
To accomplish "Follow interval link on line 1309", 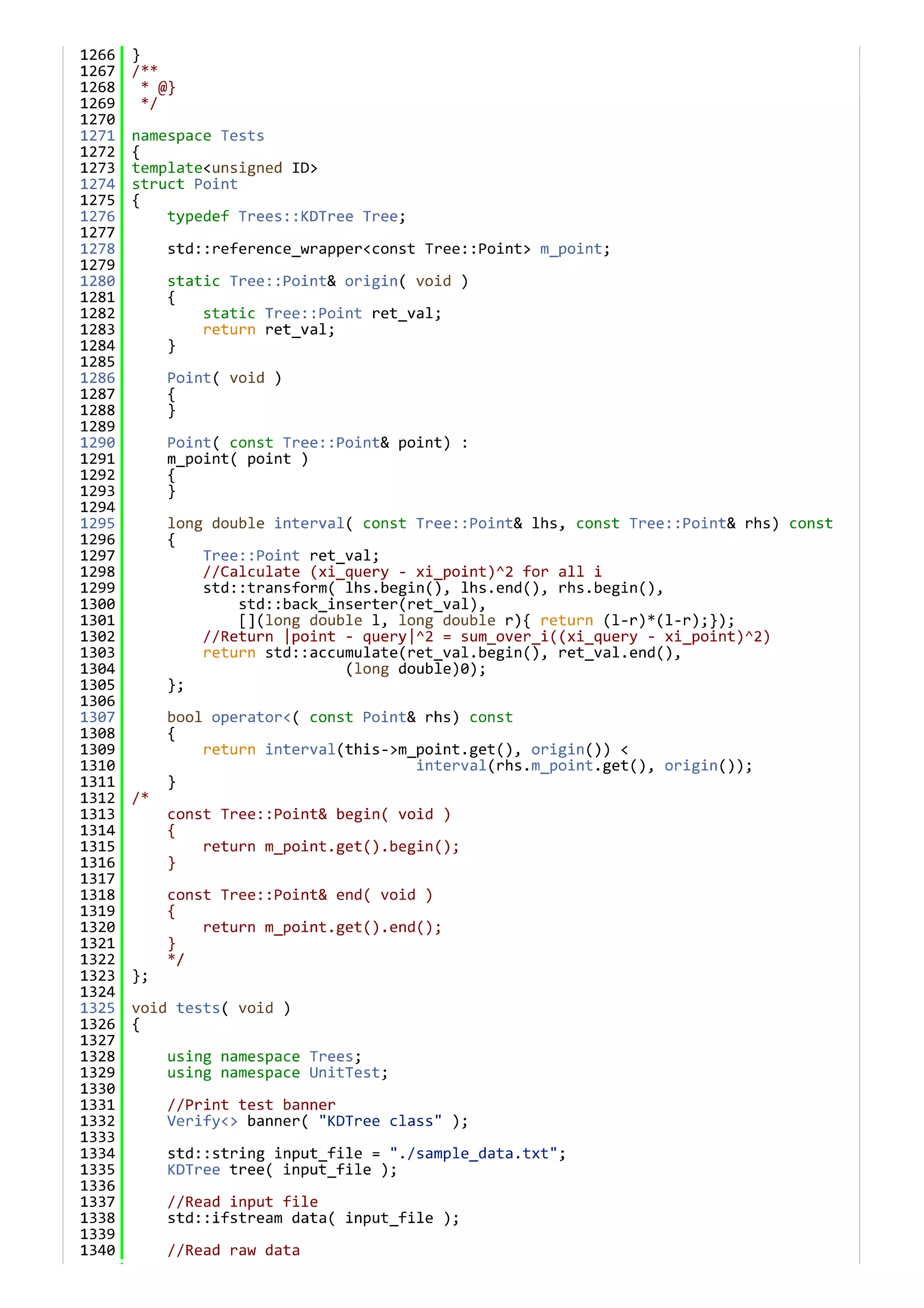I will click(x=300, y=750).
